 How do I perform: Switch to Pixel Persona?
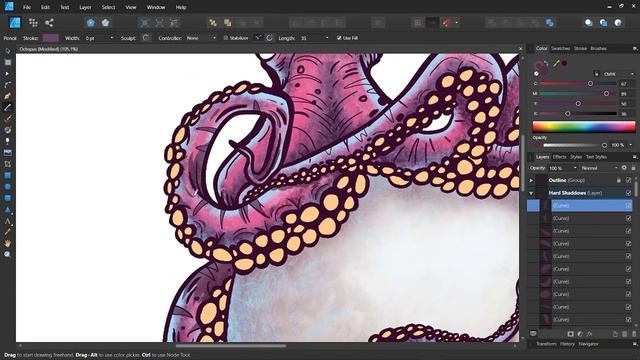click(x=33, y=22)
